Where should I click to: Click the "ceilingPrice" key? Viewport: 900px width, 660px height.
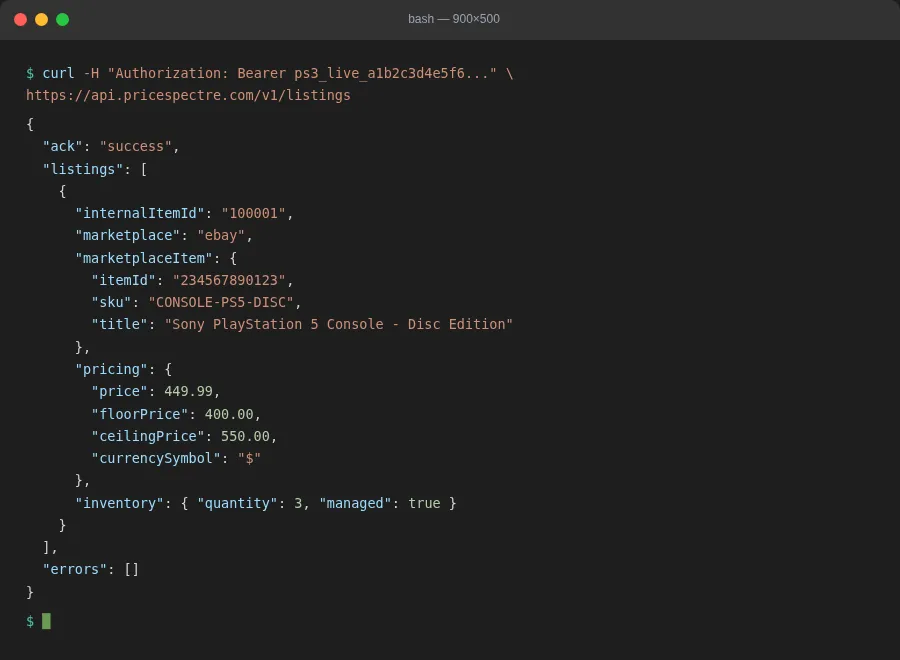pyautogui.click(x=148, y=436)
